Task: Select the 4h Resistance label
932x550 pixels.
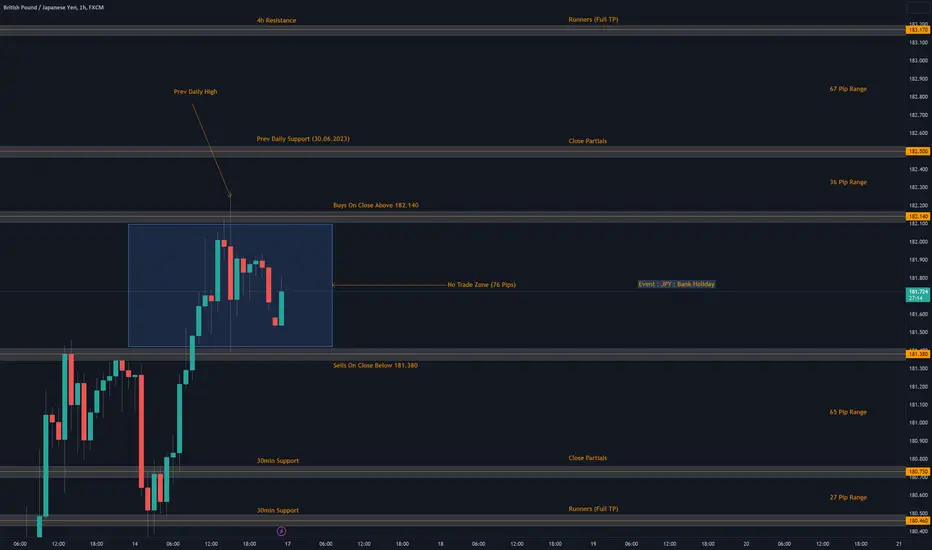Action: 276,20
